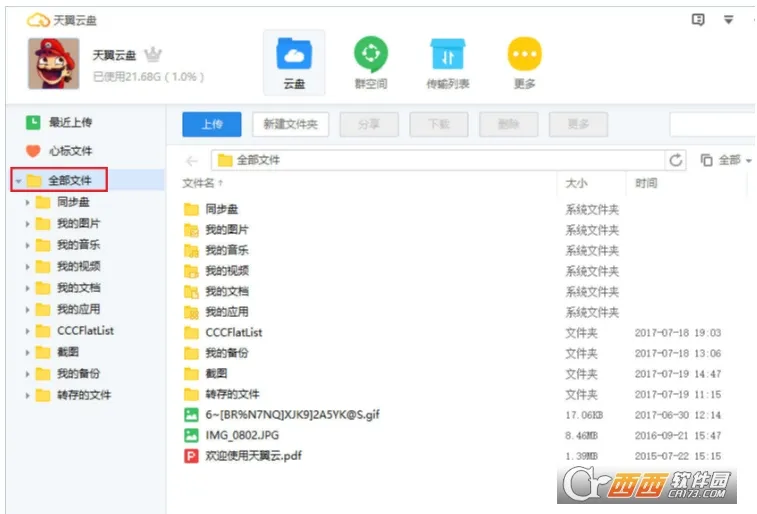Viewport: 757px width, 514px height.
Task: Click the 全部文件 path address bar
Action: pyautogui.click(x=437, y=160)
